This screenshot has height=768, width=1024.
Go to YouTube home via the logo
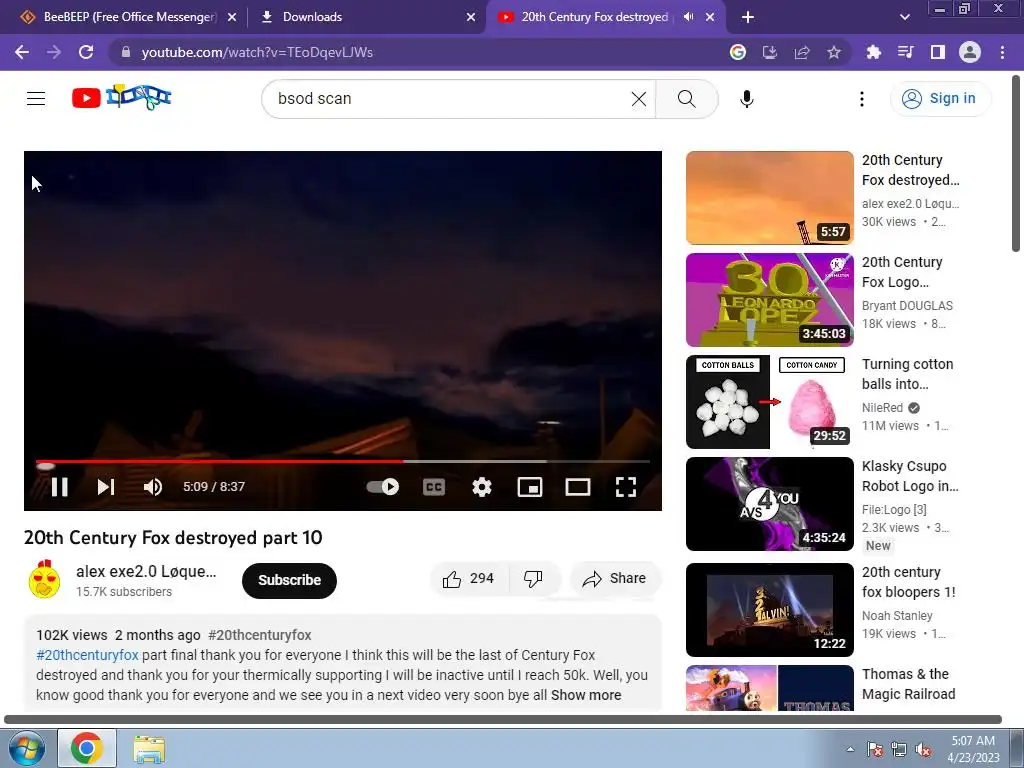(121, 97)
